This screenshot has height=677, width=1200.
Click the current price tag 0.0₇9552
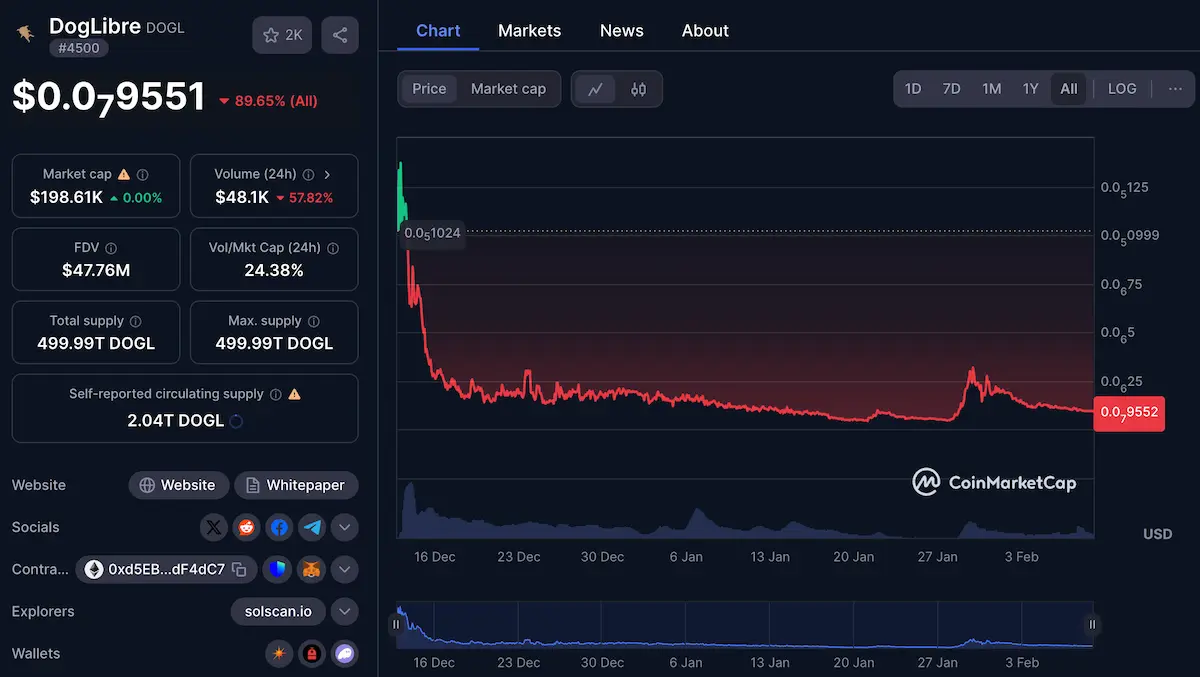1129,412
